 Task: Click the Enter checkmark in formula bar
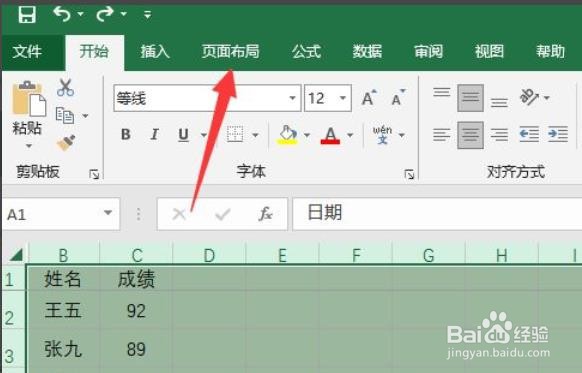(223, 214)
